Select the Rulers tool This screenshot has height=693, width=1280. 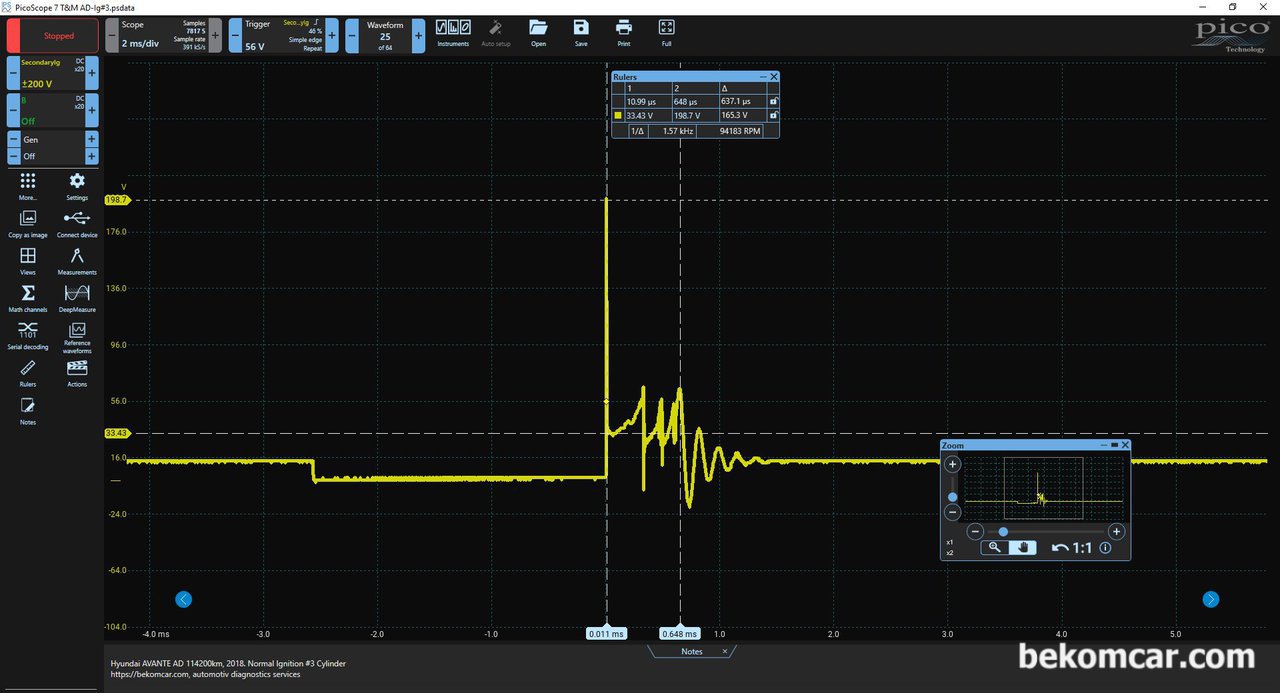pos(28,373)
